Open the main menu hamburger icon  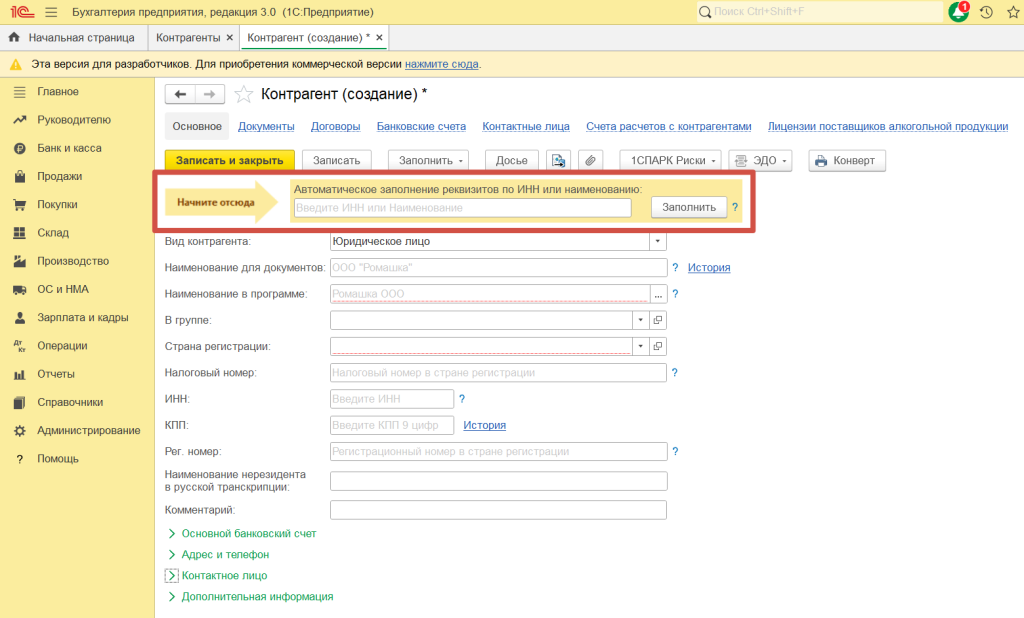click(x=51, y=12)
